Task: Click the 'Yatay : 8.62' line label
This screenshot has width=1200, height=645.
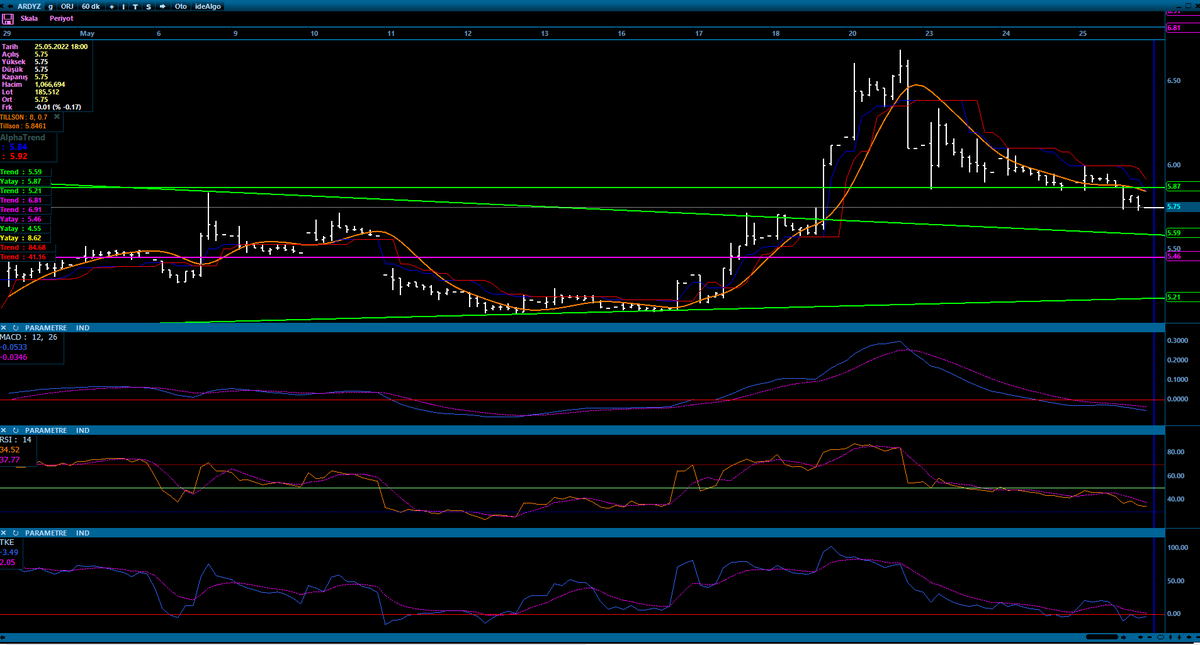Action: pyautogui.click(x=20, y=238)
